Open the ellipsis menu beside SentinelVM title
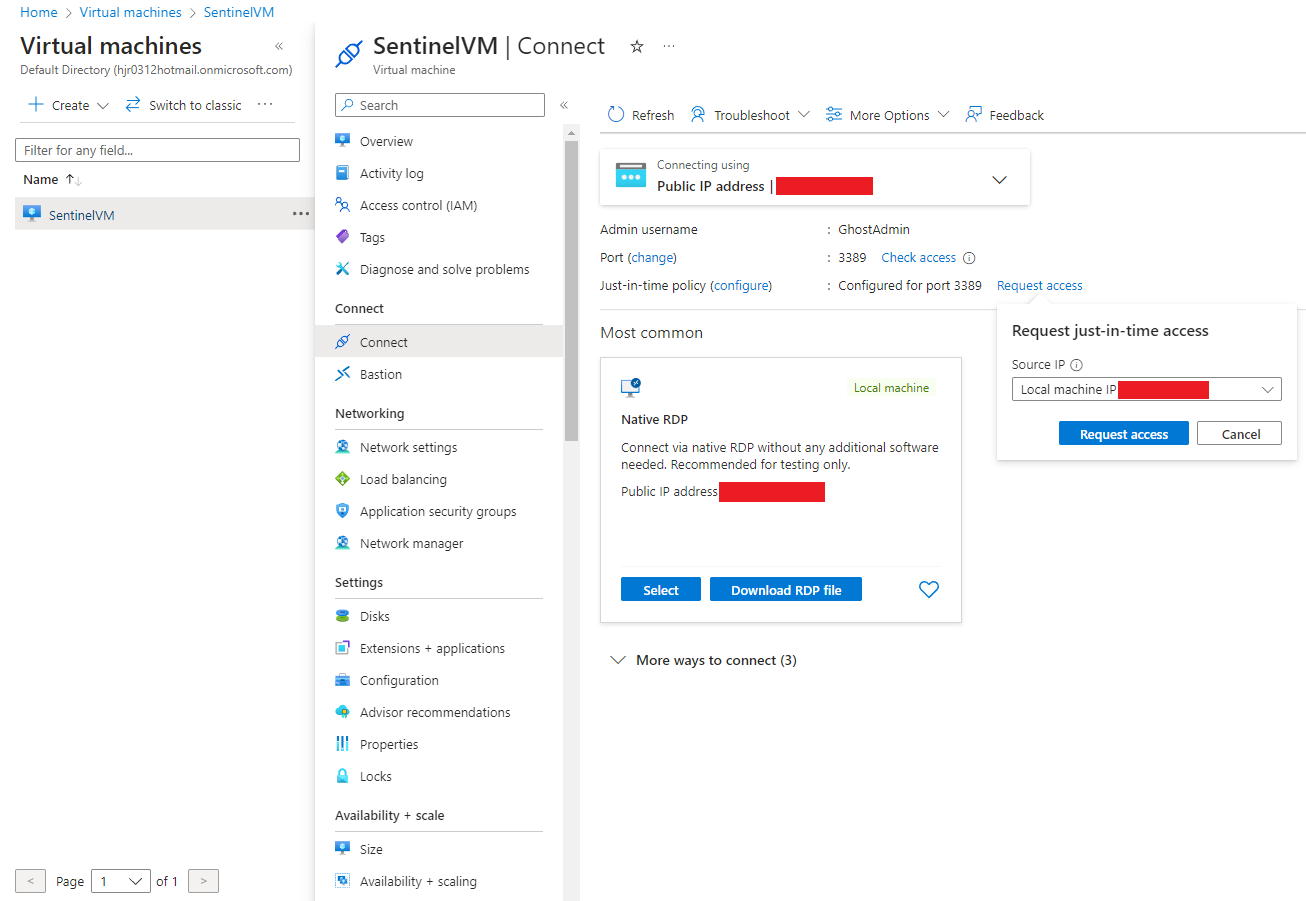Viewport: 1306px width, 901px height. [669, 46]
